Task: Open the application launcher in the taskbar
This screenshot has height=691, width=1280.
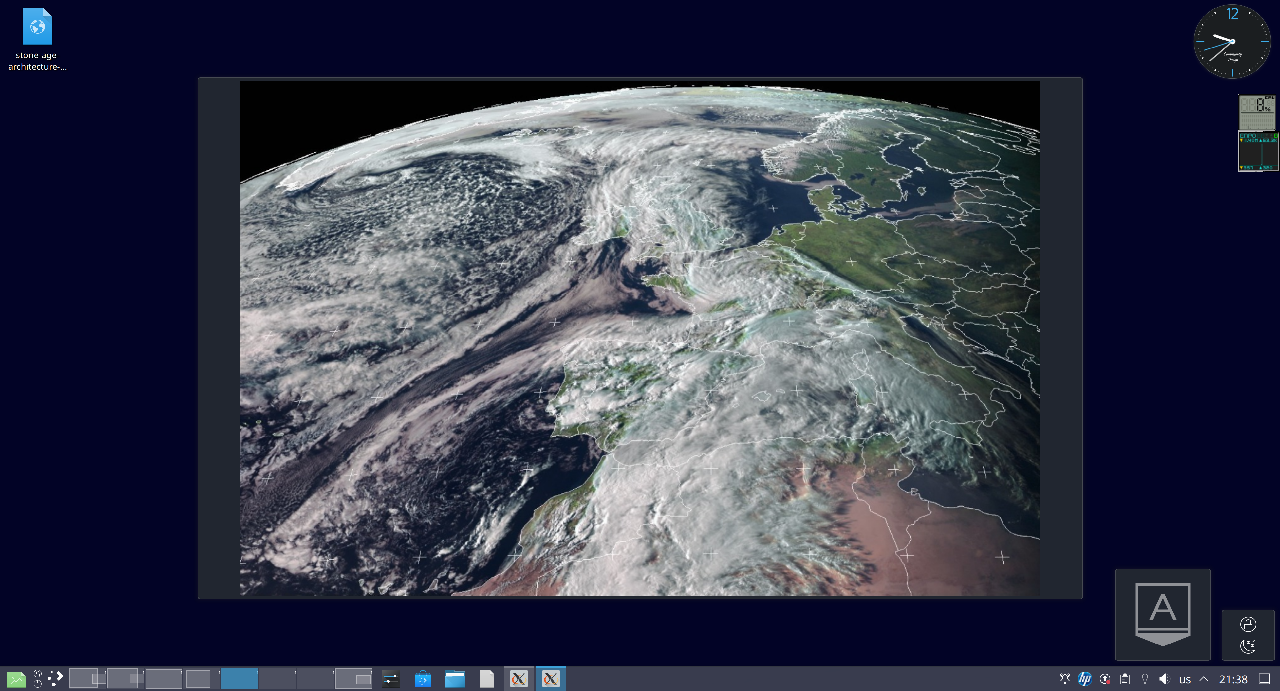Action: (16, 679)
